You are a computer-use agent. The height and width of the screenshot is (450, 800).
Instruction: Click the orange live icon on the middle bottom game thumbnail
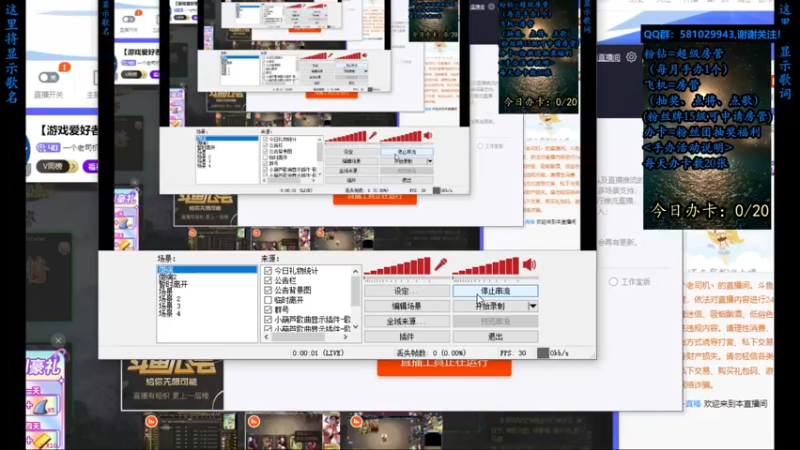254,421
